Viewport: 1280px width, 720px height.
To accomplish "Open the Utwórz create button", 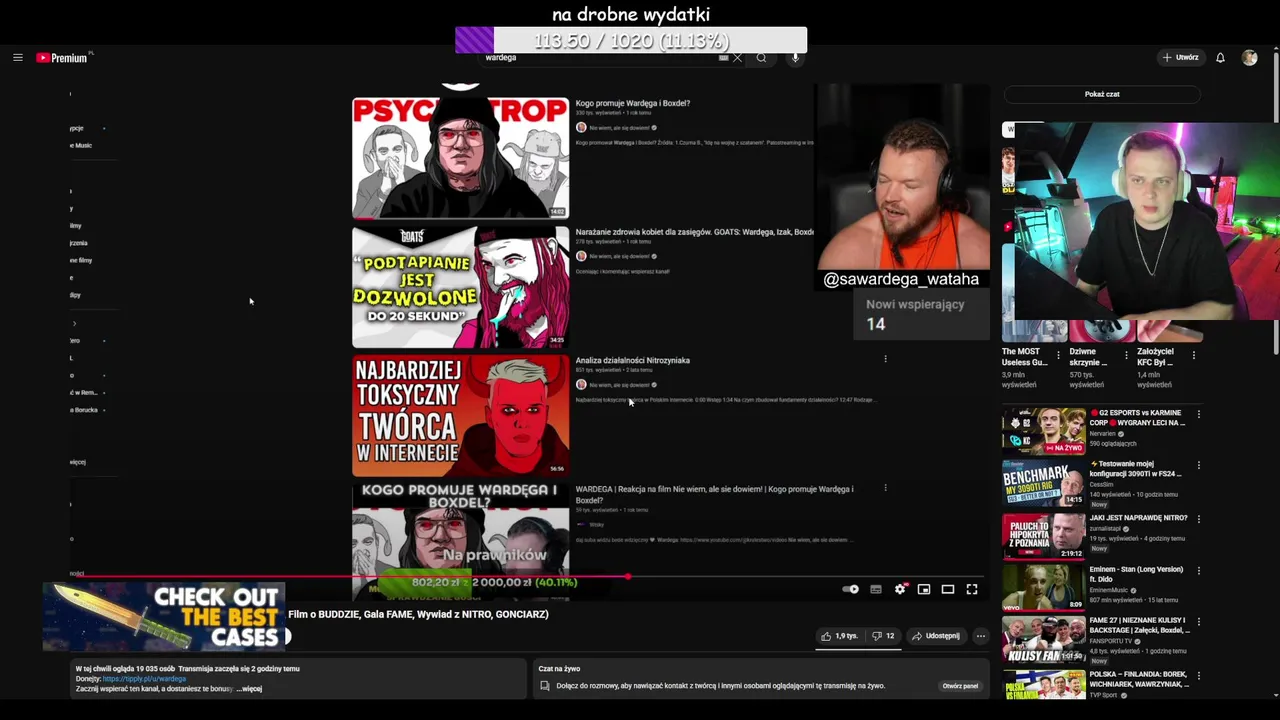I will pyautogui.click(x=1180, y=58).
